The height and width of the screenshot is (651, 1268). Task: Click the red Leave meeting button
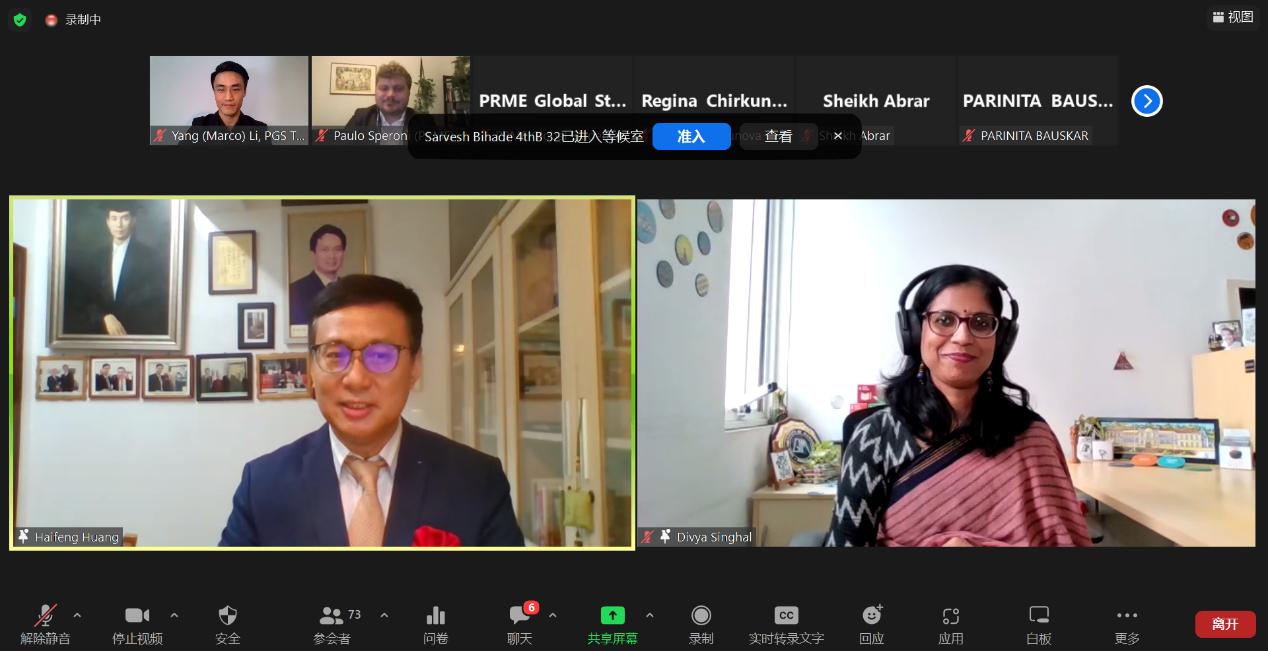[1225, 624]
